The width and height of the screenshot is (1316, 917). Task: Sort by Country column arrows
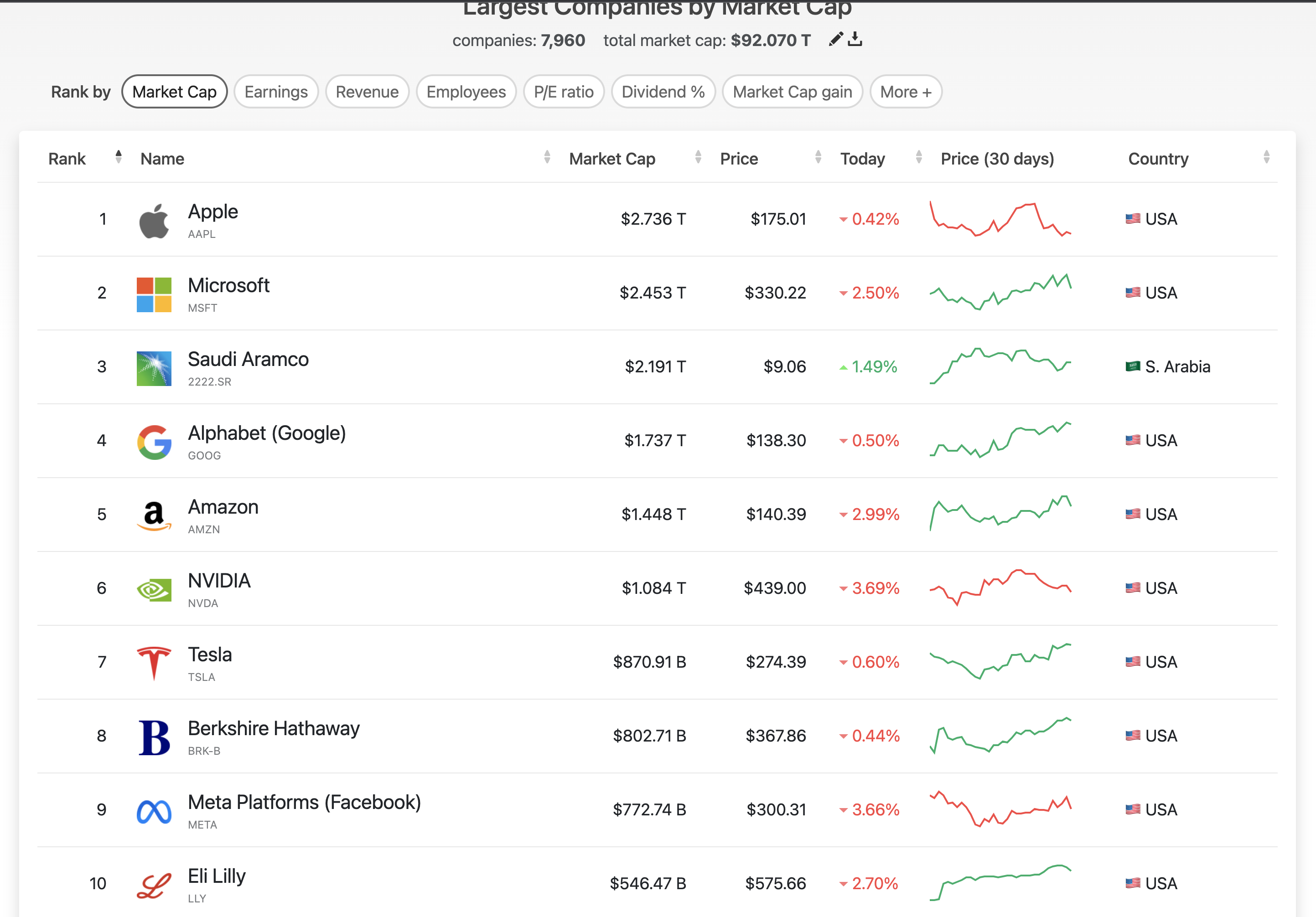point(1266,158)
